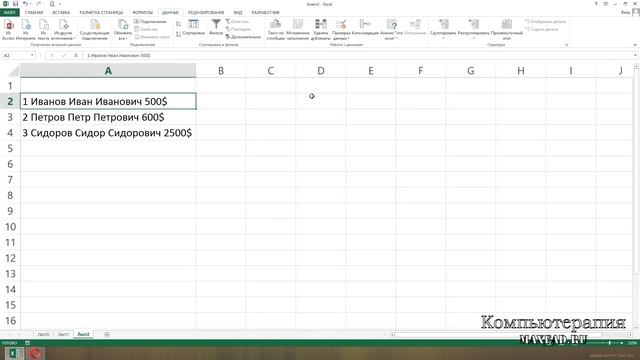640x360 pixels.
Task: Switch to the ВСТАВКА tab
Action: coord(61,13)
